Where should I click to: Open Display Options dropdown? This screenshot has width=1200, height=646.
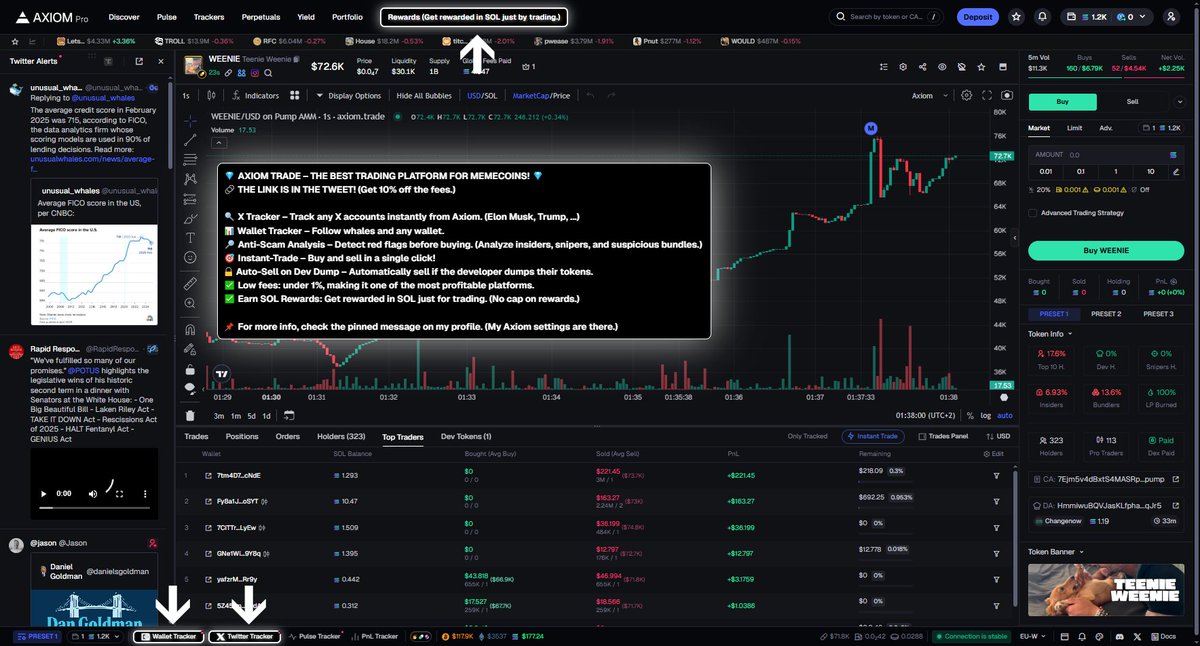pyautogui.click(x=348, y=96)
